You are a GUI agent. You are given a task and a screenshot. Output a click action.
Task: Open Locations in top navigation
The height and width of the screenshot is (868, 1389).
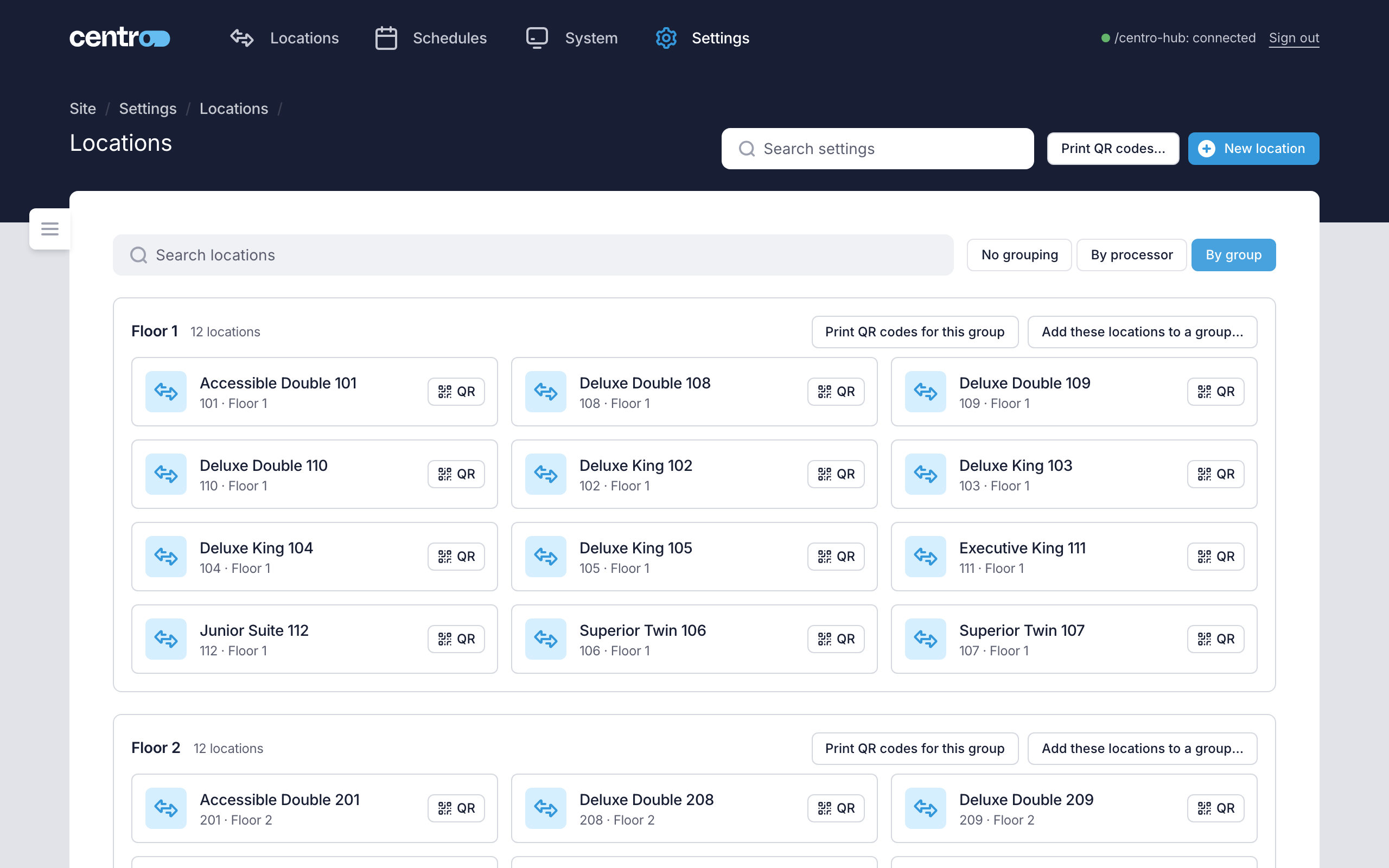point(285,38)
